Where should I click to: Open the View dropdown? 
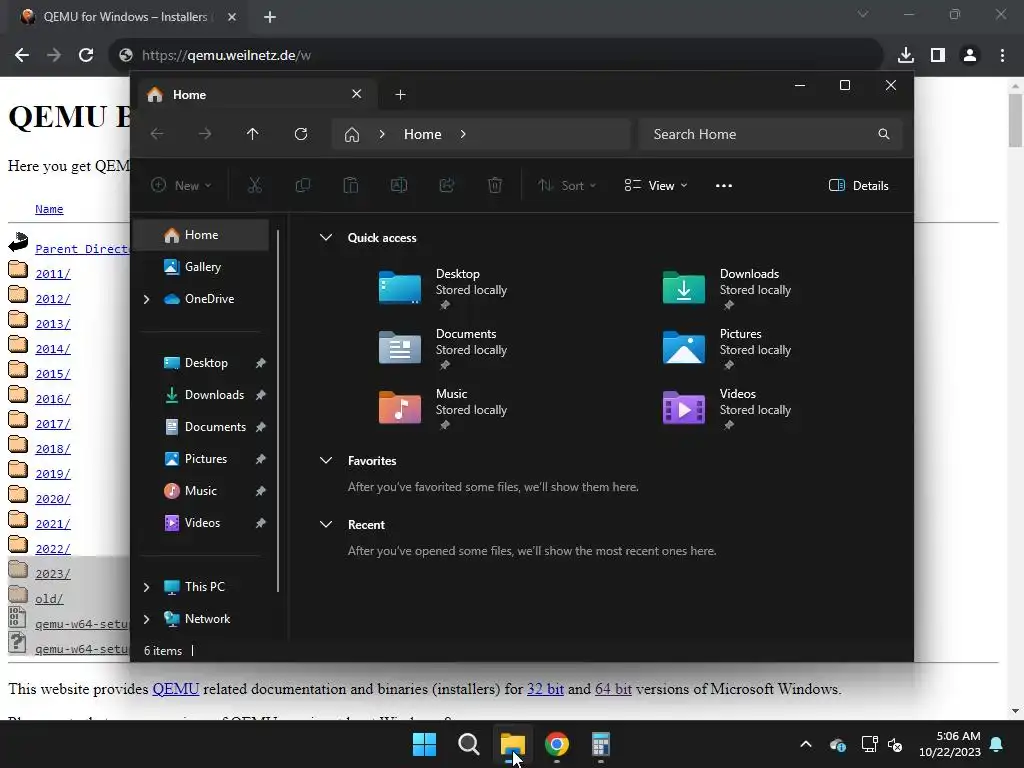[x=656, y=185]
